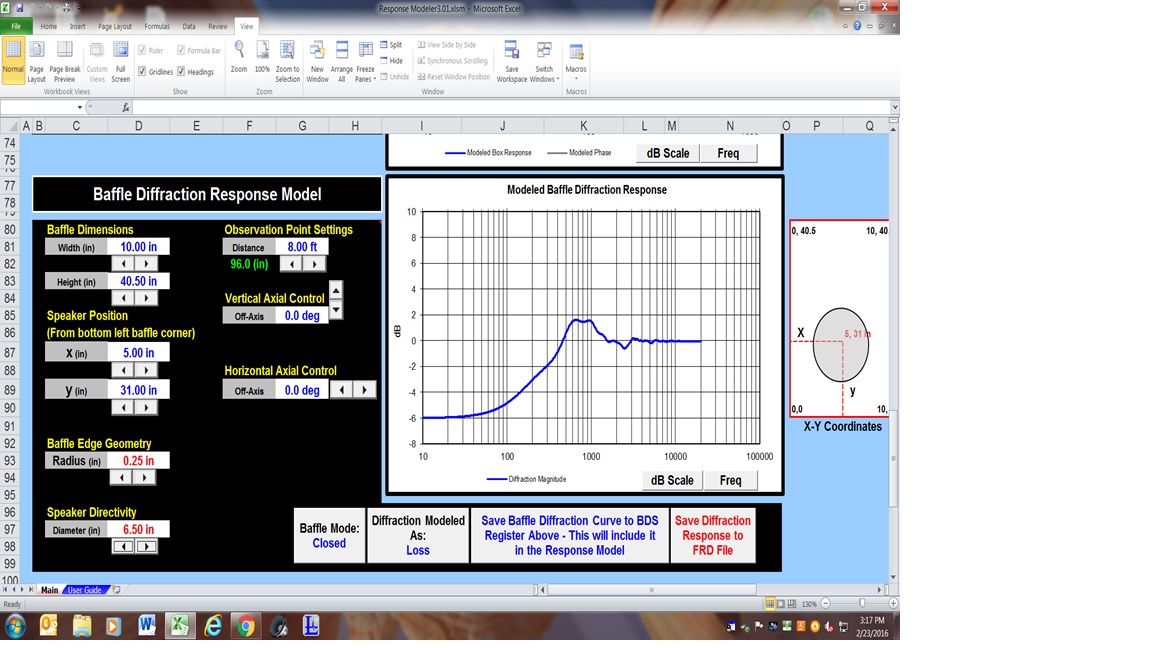Switch to the User Guide sheet tab
This screenshot has width=1152, height=648.
84,590
